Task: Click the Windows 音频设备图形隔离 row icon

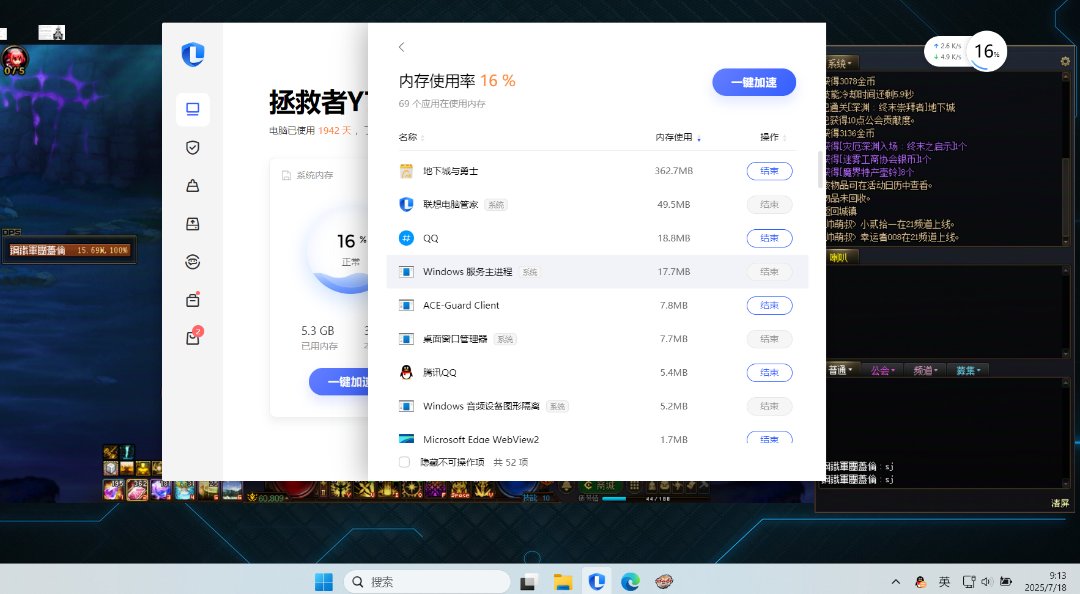Action: coord(406,407)
